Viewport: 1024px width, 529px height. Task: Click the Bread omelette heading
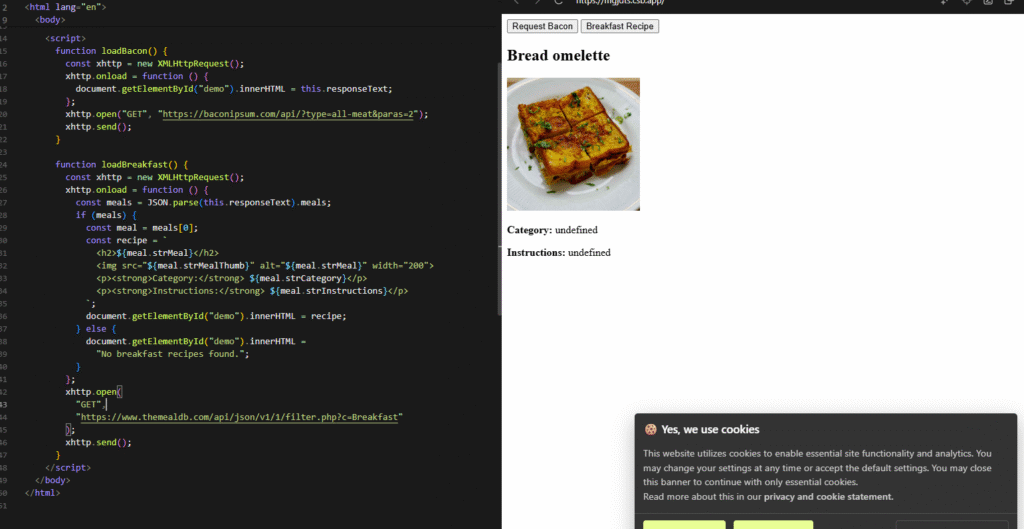tap(558, 56)
